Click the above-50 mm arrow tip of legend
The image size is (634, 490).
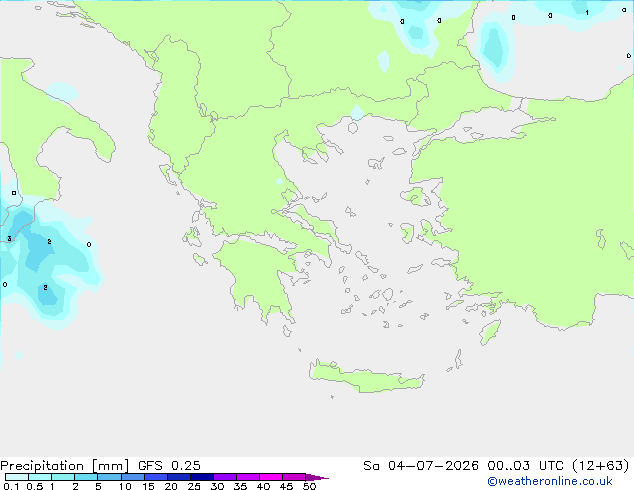click(x=317, y=477)
